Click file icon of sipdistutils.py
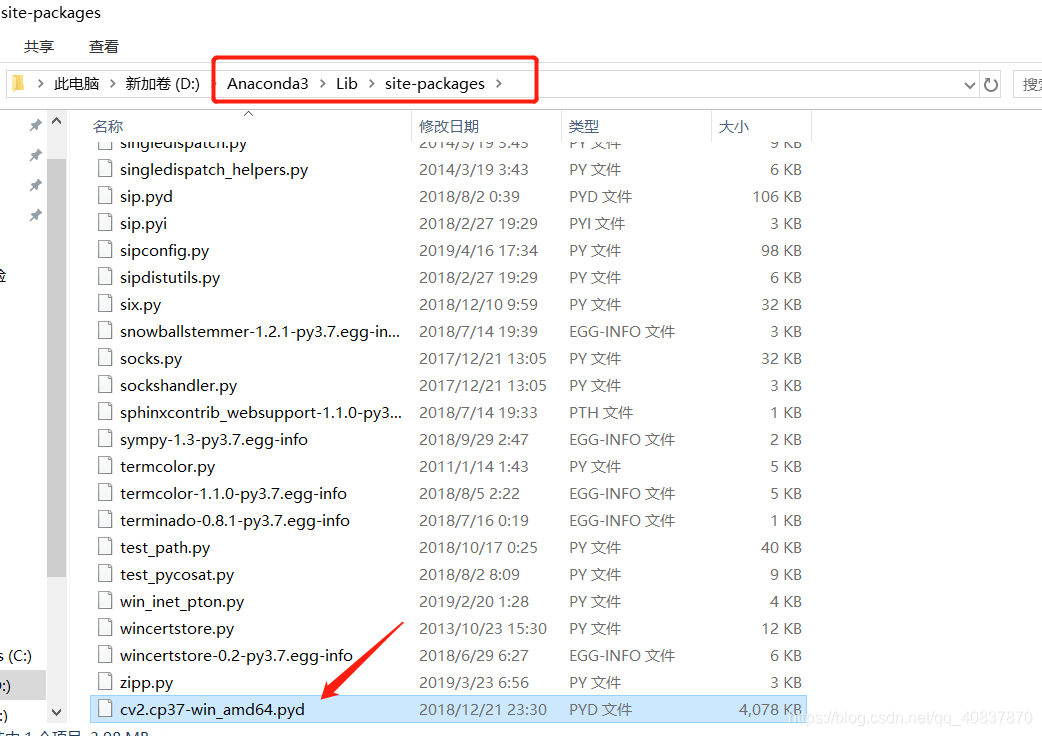The width and height of the screenshot is (1042, 736). pyautogui.click(x=105, y=276)
